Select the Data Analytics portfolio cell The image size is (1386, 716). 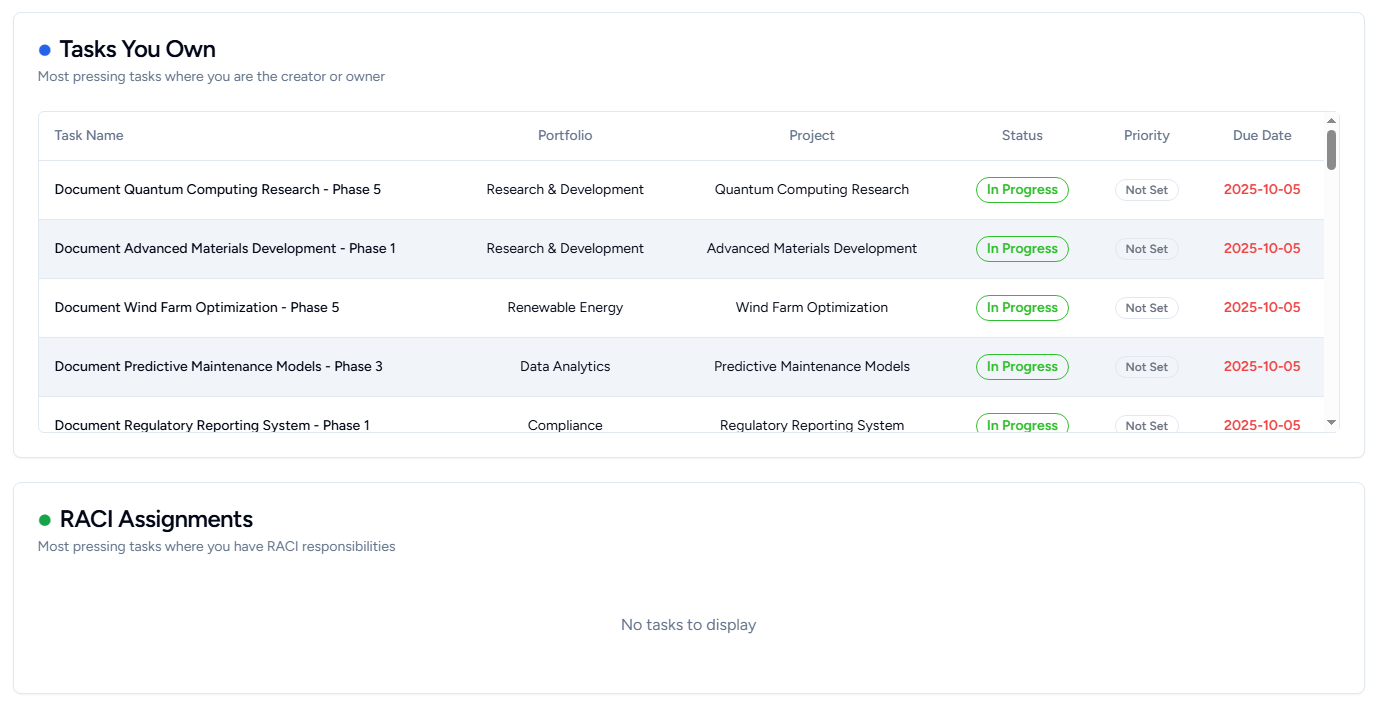[x=565, y=367]
